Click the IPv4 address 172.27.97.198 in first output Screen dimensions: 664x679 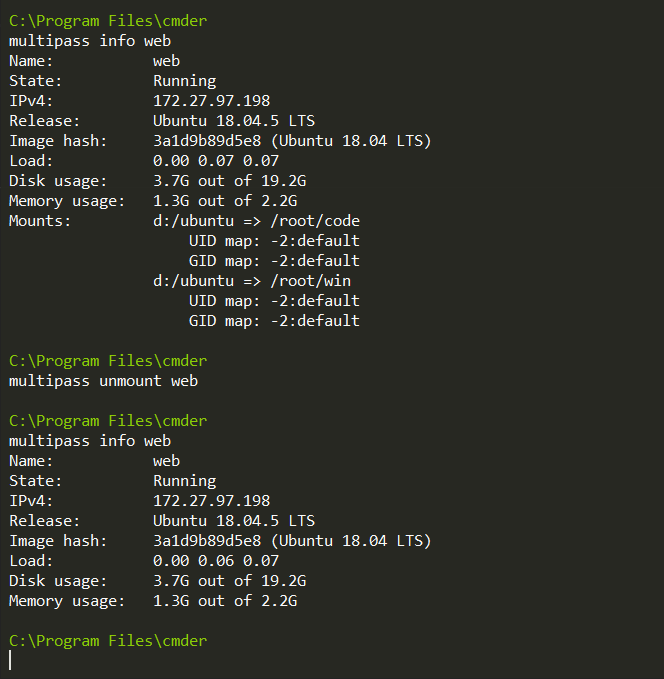pyautogui.click(x=211, y=101)
